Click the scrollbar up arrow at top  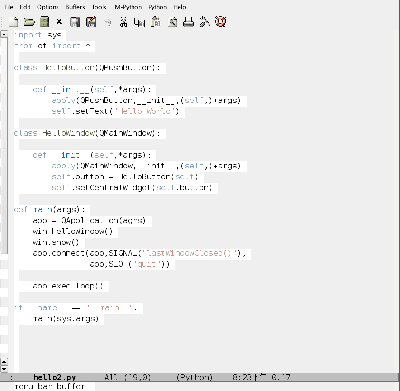pyautogui.click(x=4, y=34)
